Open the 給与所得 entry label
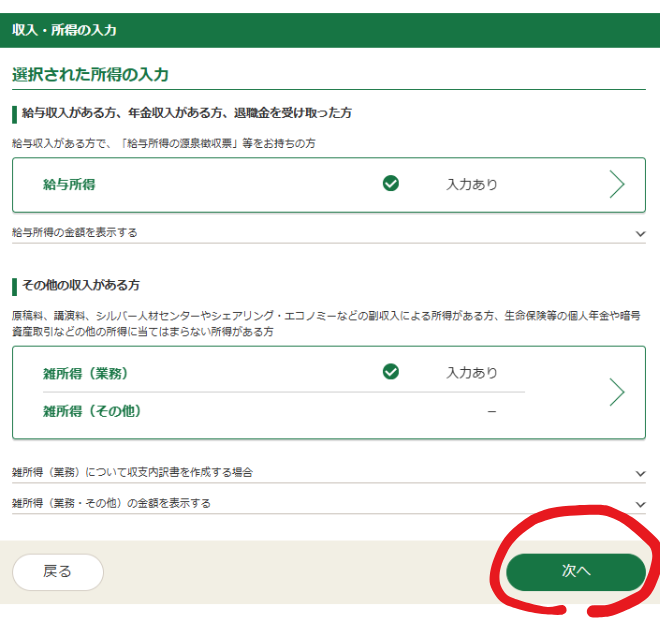The image size is (660, 630). (69, 185)
